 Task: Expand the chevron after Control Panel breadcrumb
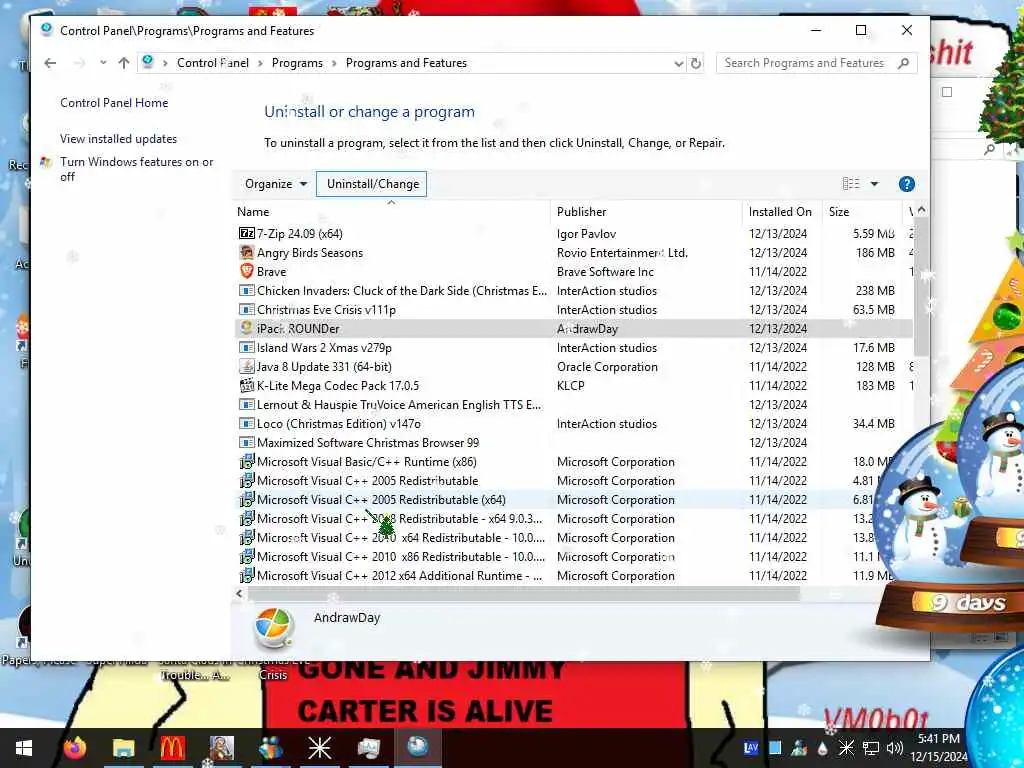click(260, 63)
